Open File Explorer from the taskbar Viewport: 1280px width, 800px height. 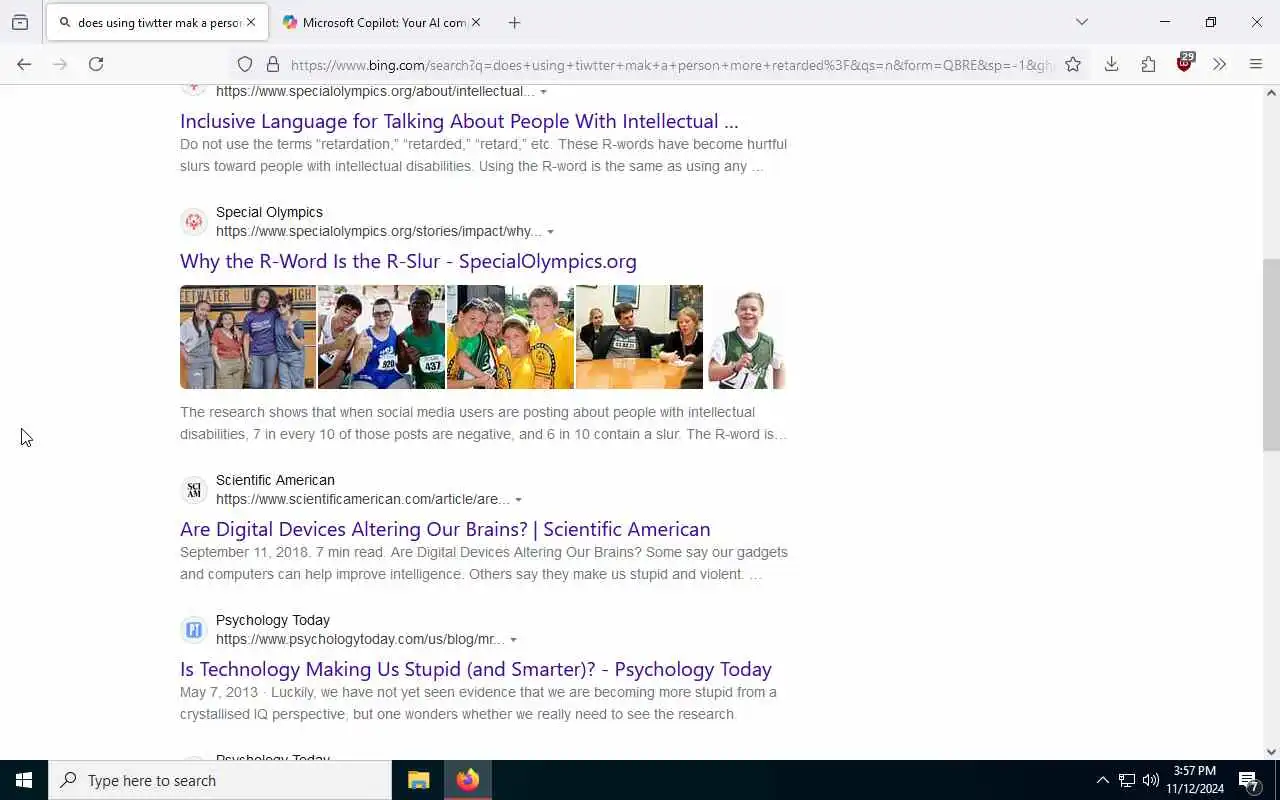click(x=418, y=780)
